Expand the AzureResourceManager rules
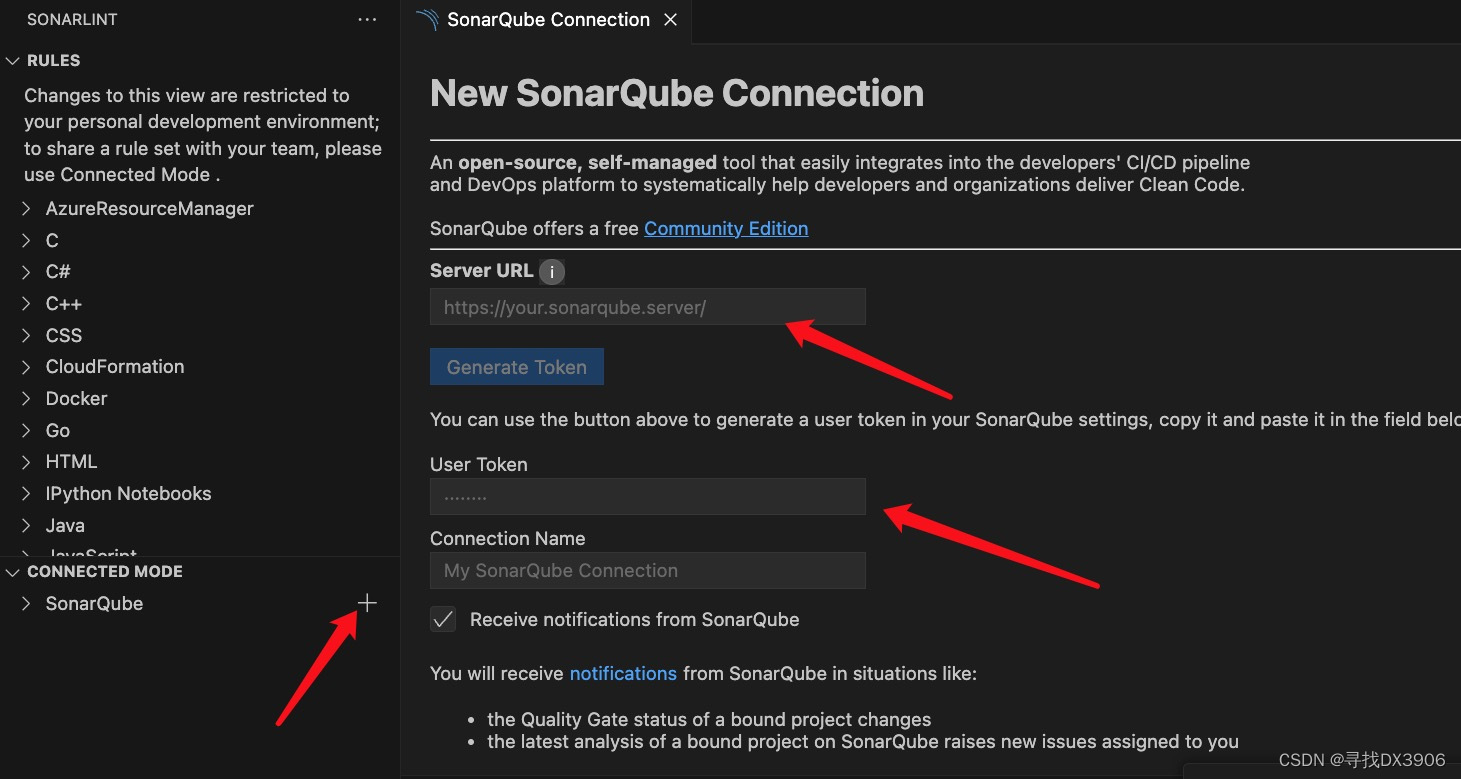1461x779 pixels. point(27,209)
